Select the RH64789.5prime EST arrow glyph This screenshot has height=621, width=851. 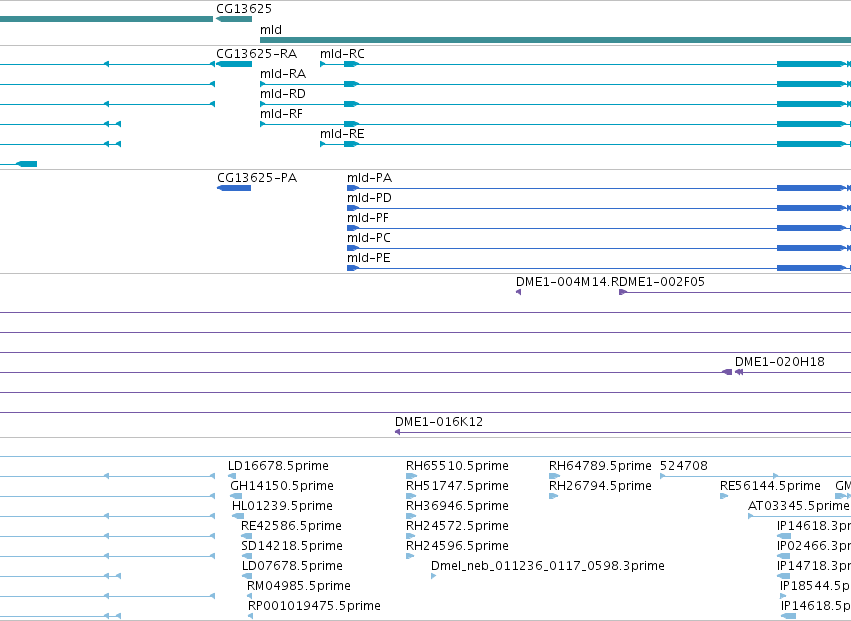(x=554, y=476)
